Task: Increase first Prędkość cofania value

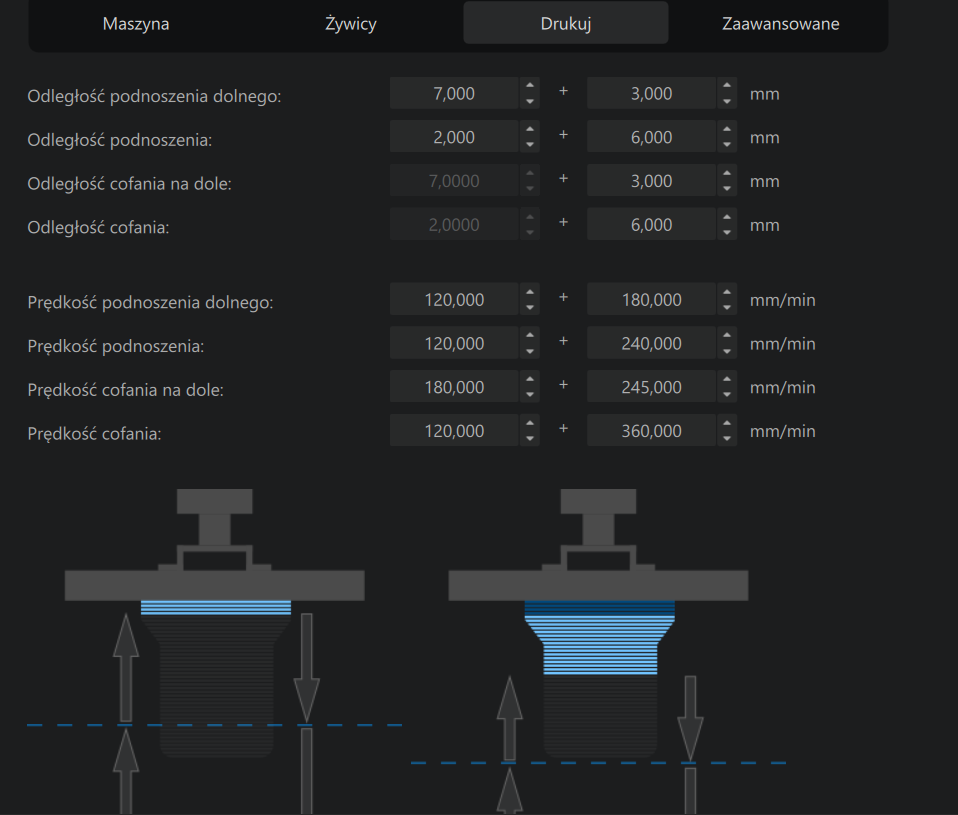Action: [x=530, y=423]
